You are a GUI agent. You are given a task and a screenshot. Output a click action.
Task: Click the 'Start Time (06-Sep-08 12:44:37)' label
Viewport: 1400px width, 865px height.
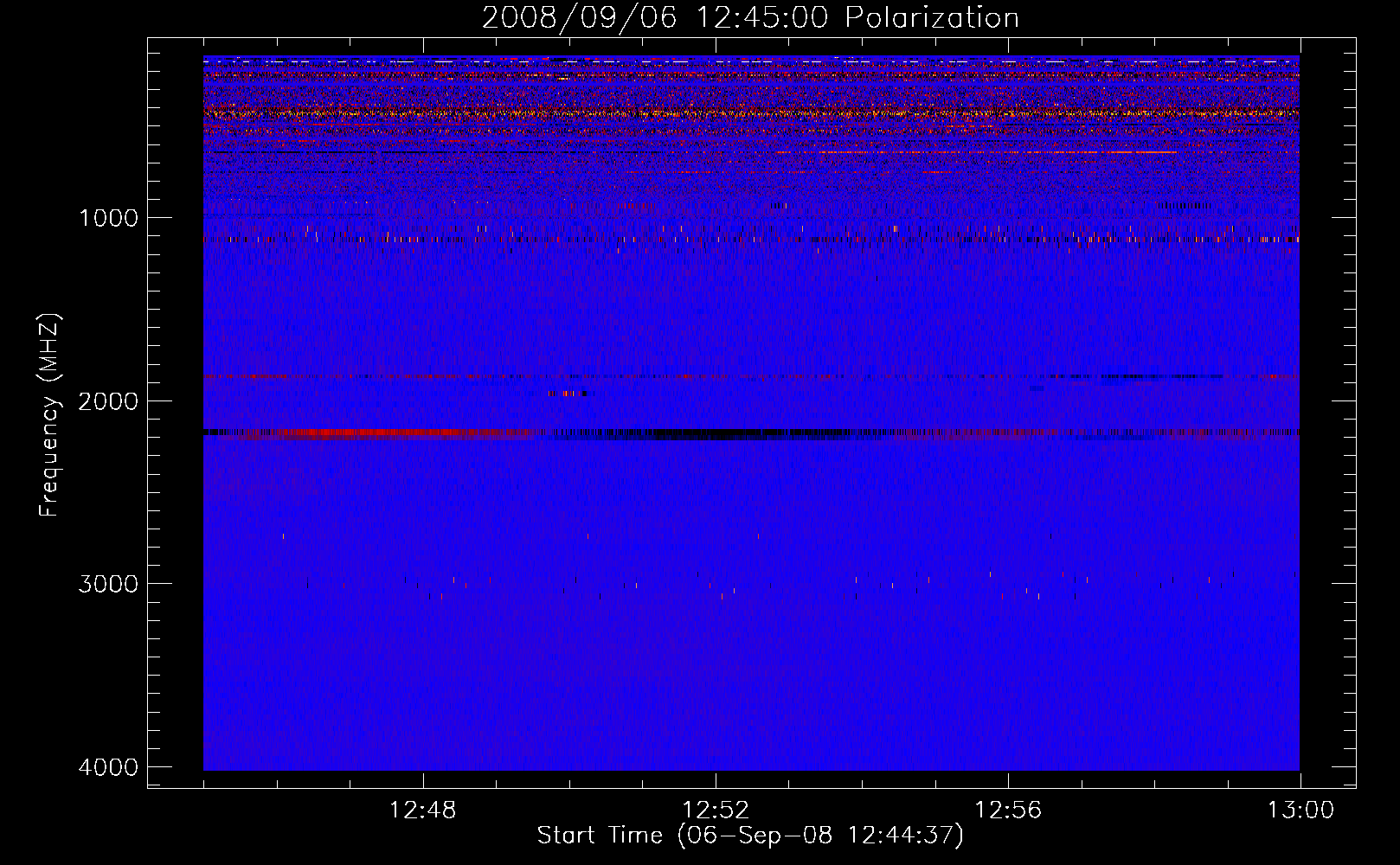coord(750,836)
